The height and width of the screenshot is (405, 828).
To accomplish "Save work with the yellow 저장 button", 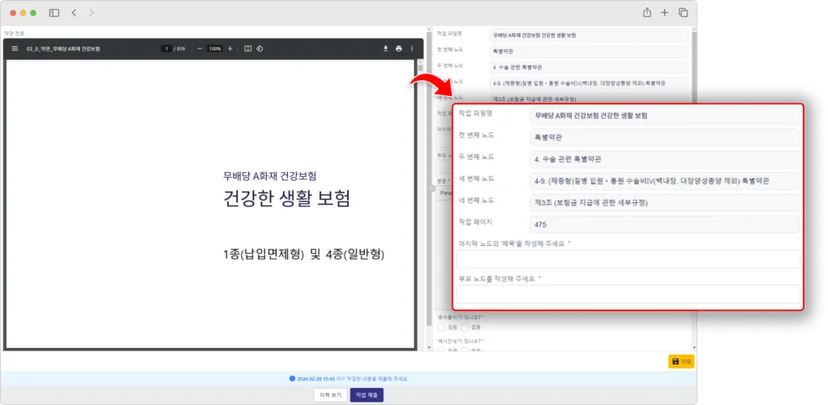I will 681,361.
